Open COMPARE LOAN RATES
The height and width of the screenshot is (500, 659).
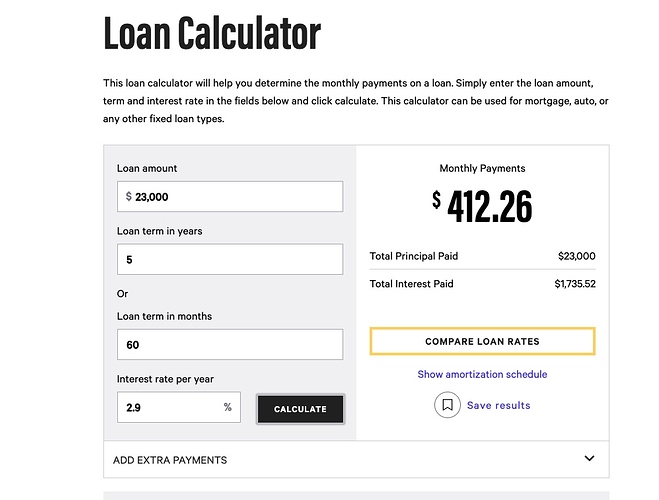[x=482, y=341]
